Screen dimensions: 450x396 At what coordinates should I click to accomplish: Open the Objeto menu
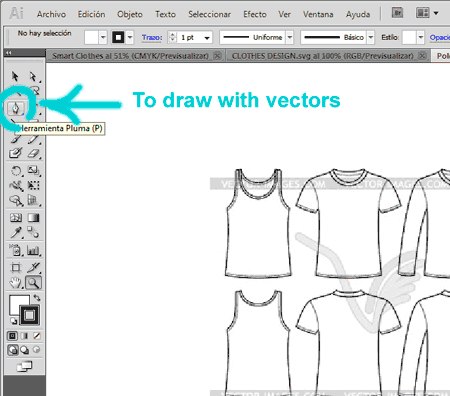tap(130, 15)
